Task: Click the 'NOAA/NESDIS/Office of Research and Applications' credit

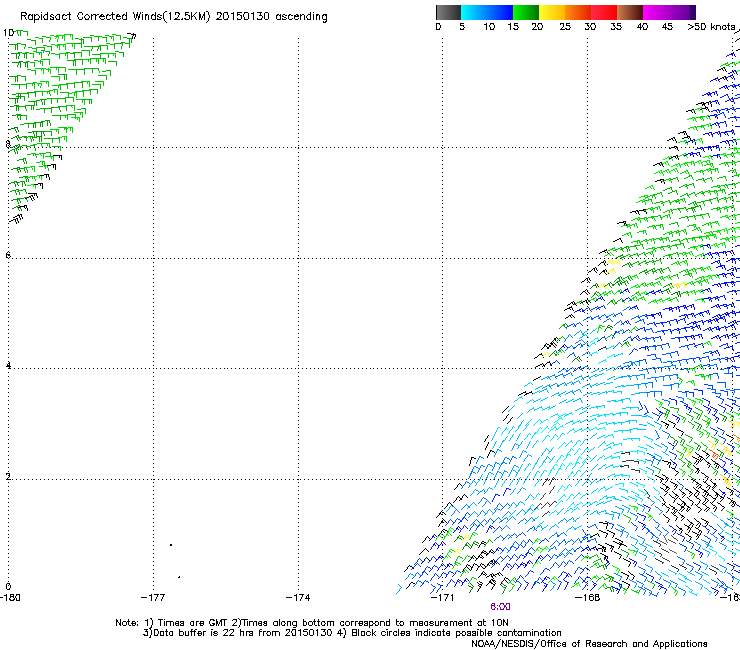Action: 589,644
